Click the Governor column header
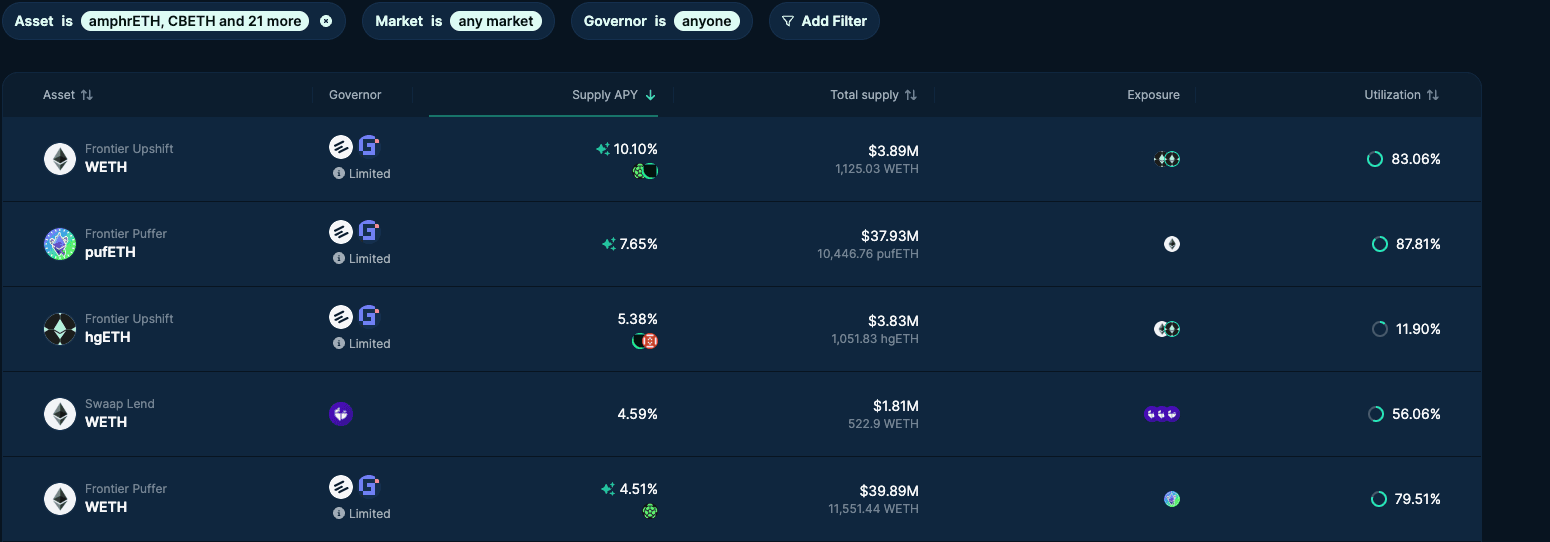The width and height of the screenshot is (1550, 542). click(x=355, y=95)
